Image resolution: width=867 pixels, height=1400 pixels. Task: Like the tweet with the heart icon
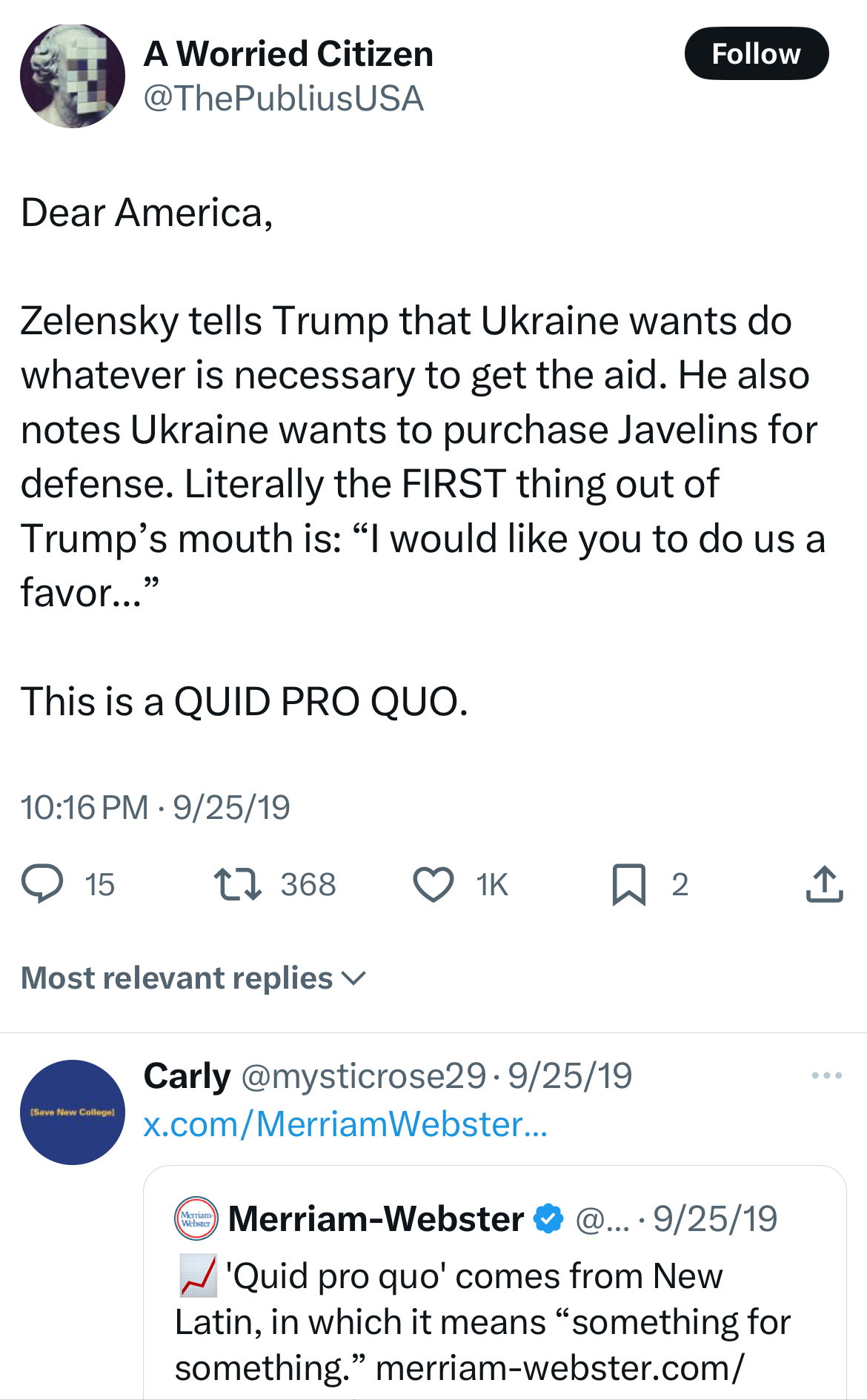click(x=433, y=884)
